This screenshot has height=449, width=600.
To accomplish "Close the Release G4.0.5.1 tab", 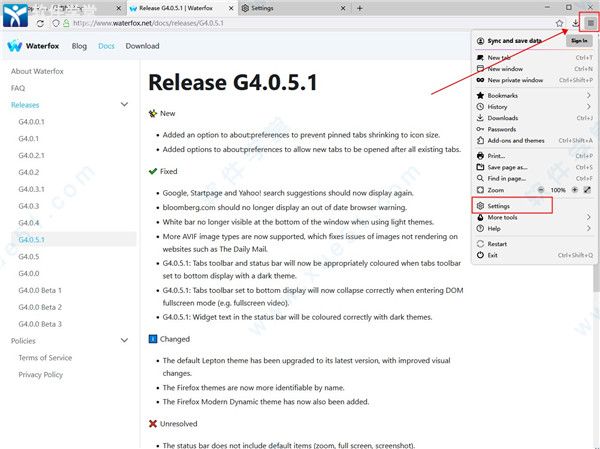I will [x=231, y=8].
